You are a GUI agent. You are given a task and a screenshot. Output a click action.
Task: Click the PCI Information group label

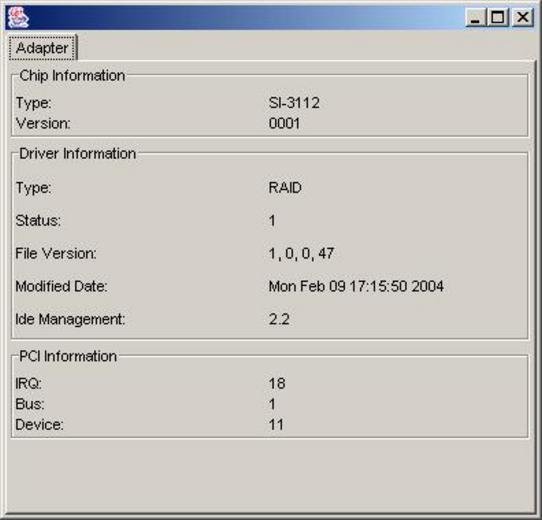pyautogui.click(x=68, y=356)
